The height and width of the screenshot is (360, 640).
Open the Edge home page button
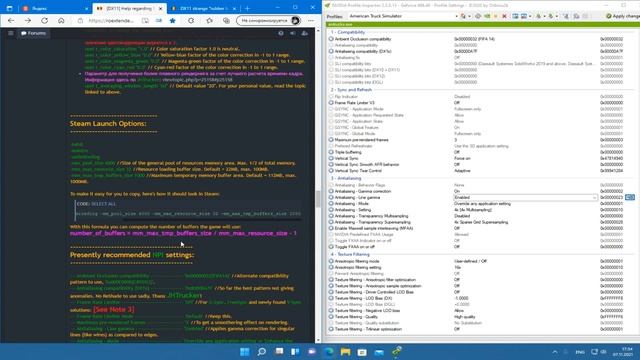pyautogui.click(x=61, y=20)
